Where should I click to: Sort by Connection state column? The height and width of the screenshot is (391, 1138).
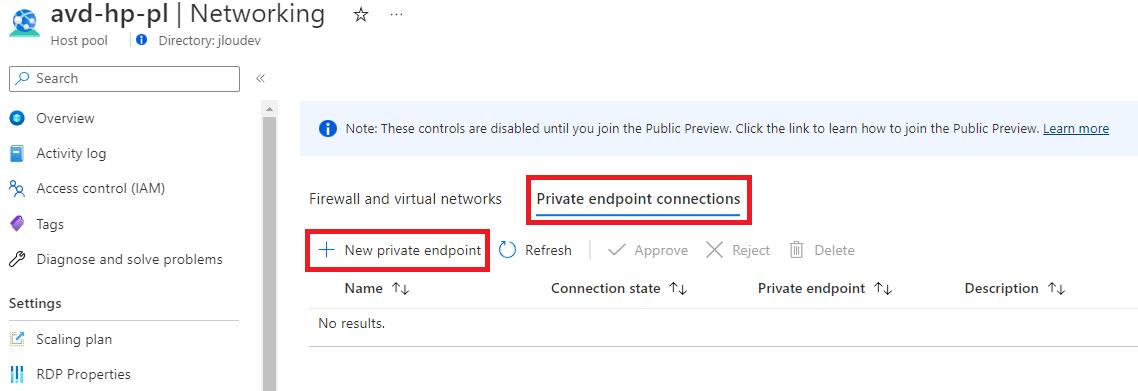[619, 288]
